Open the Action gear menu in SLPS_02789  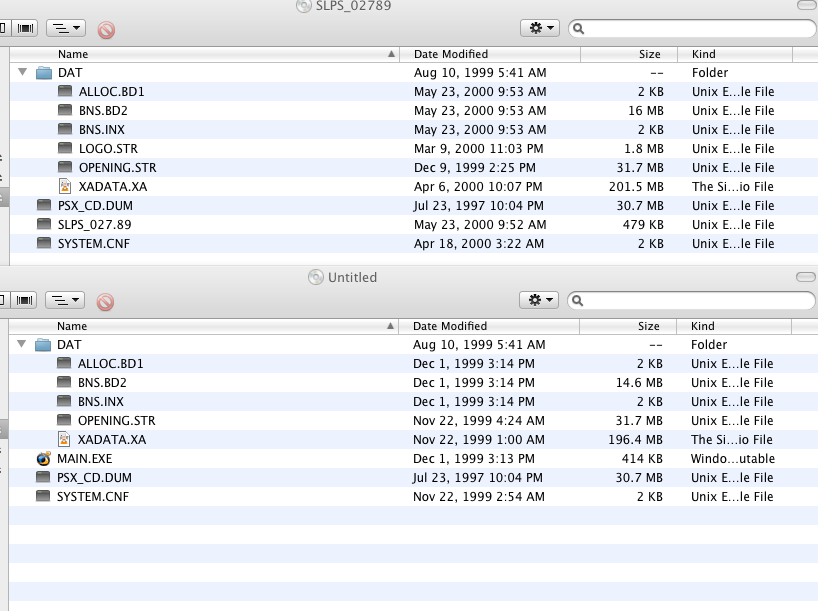coord(540,29)
